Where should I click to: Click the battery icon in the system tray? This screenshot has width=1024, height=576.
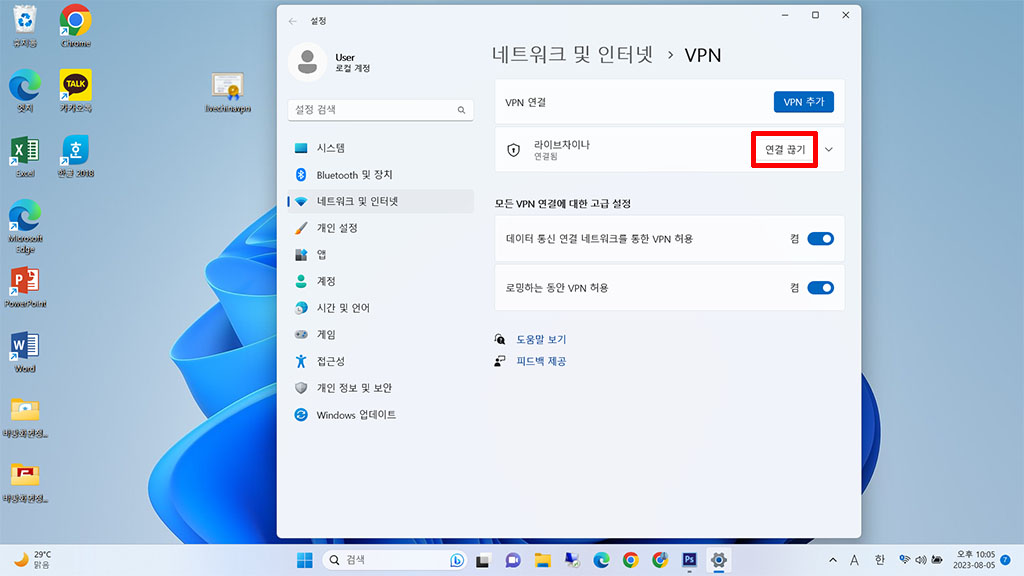[x=937, y=560]
